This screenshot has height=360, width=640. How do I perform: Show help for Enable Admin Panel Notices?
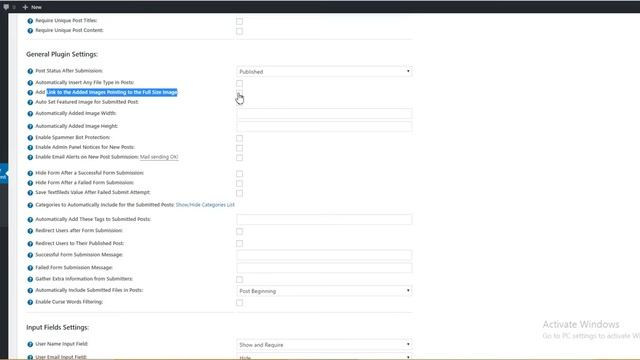(x=30, y=147)
